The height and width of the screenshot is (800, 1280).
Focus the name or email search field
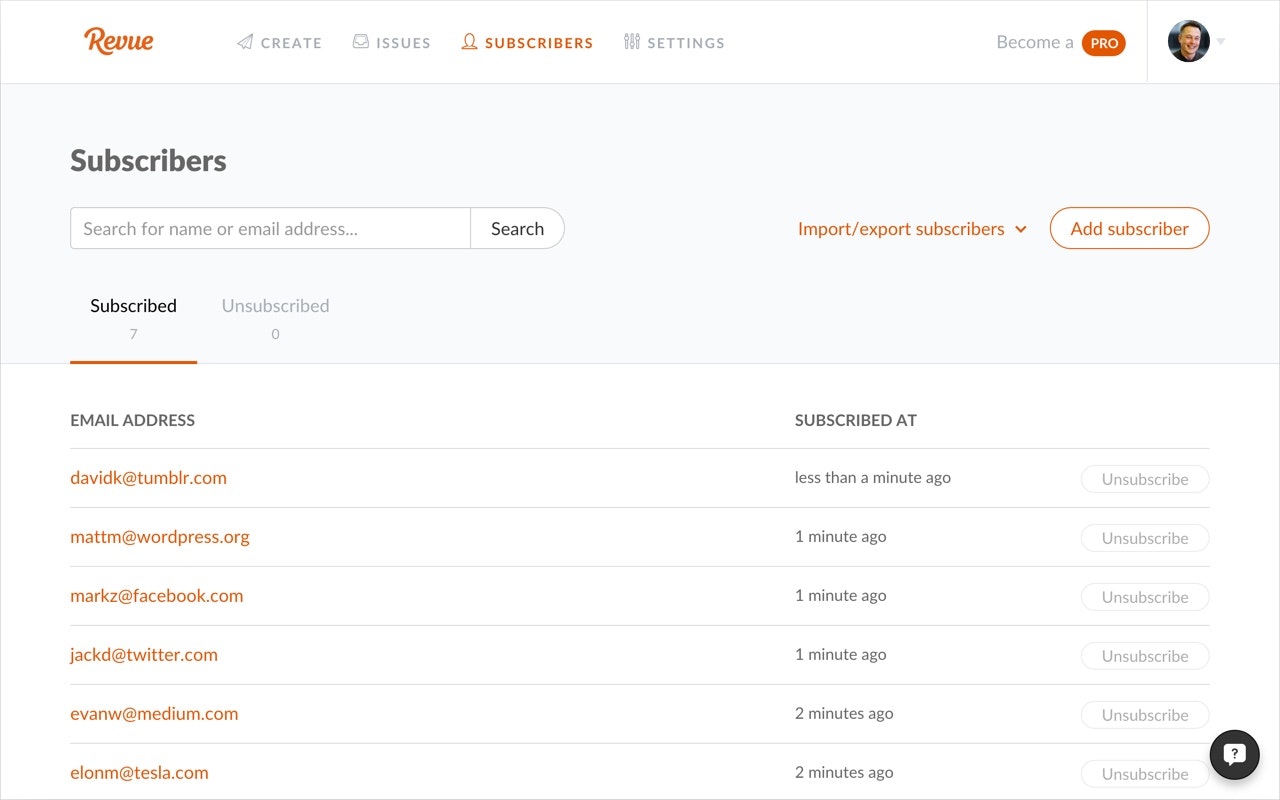270,228
